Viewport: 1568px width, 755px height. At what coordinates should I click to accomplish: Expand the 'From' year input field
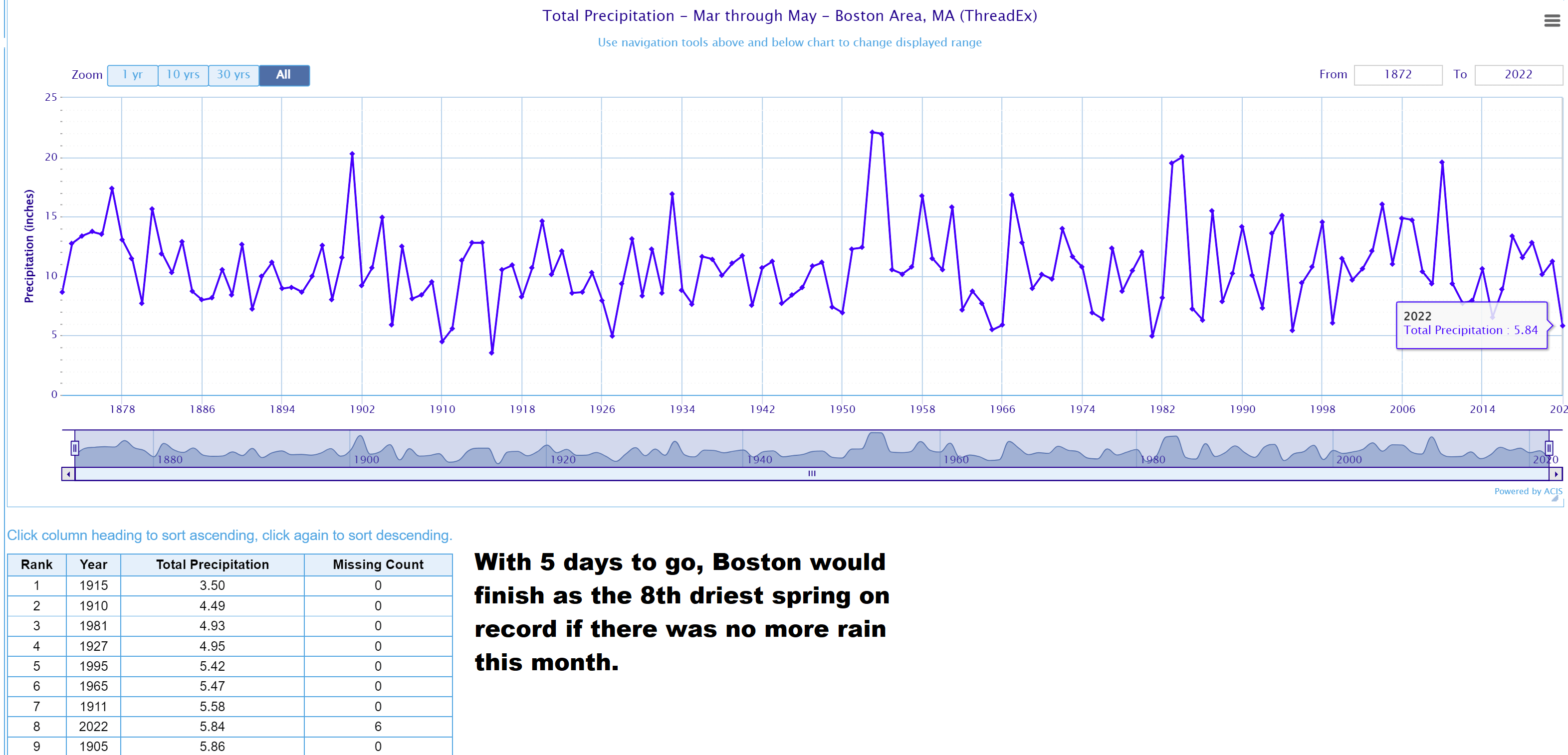(1398, 74)
